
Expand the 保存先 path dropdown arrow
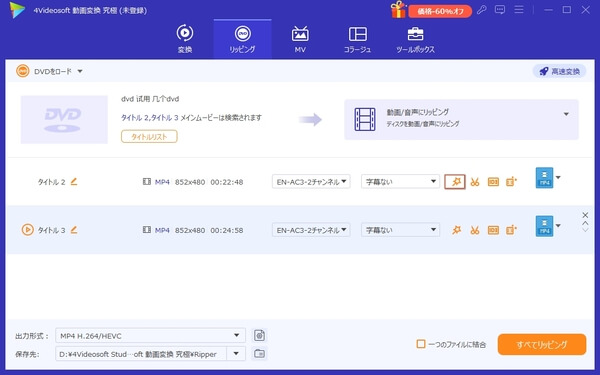[236, 354]
